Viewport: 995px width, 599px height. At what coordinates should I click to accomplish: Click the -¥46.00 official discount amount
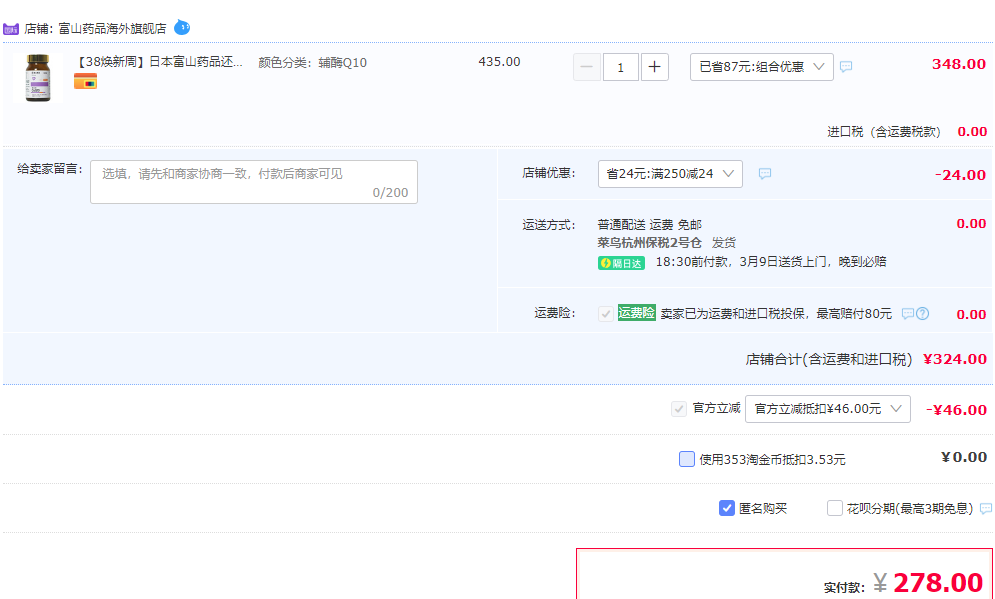pyautogui.click(x=956, y=410)
